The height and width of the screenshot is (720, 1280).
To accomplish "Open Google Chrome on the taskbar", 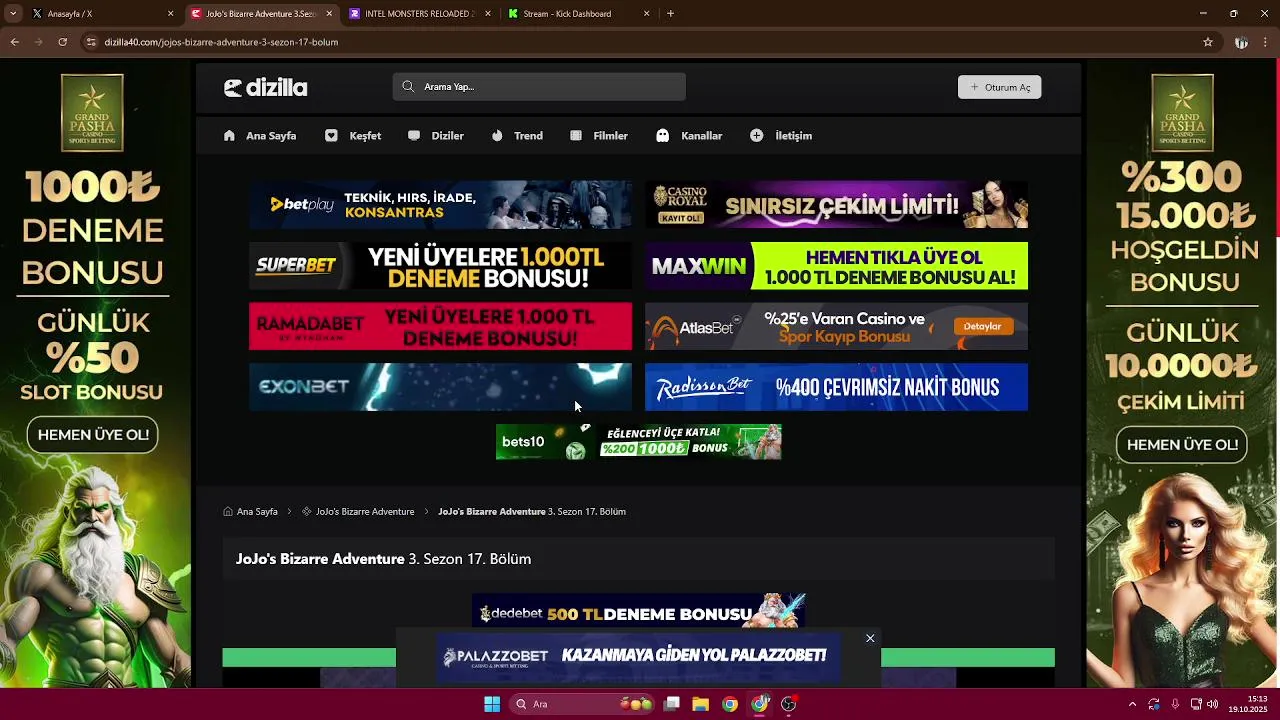I will [x=730, y=704].
